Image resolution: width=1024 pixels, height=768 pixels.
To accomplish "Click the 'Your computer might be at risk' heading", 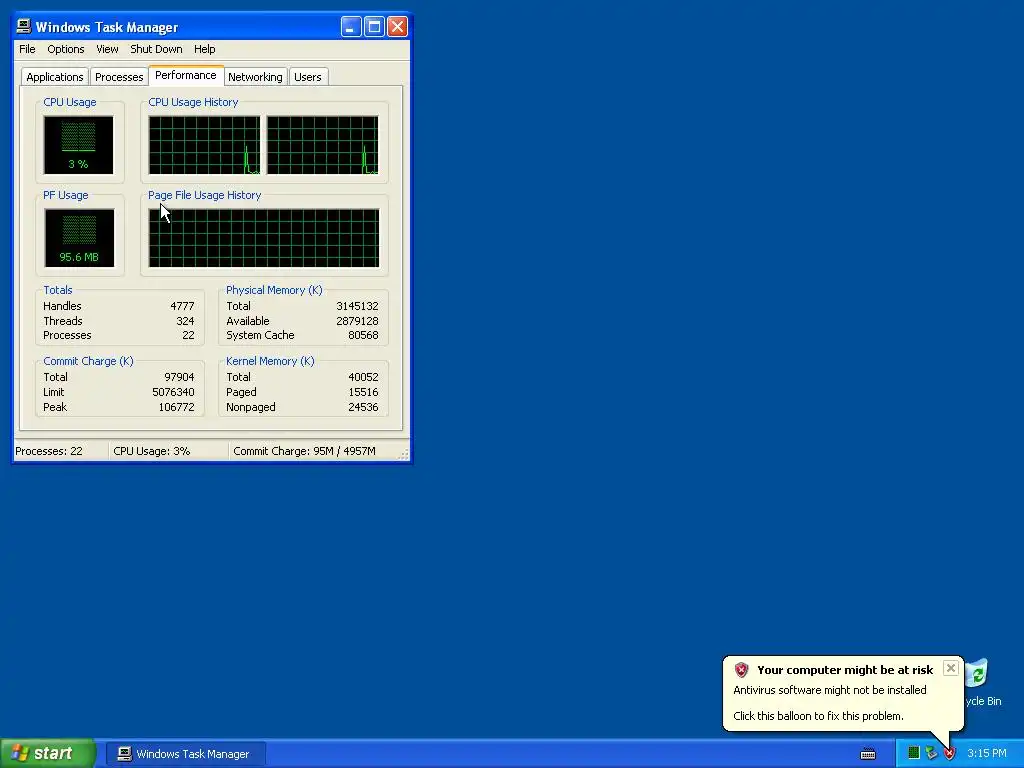I will tap(845, 669).
